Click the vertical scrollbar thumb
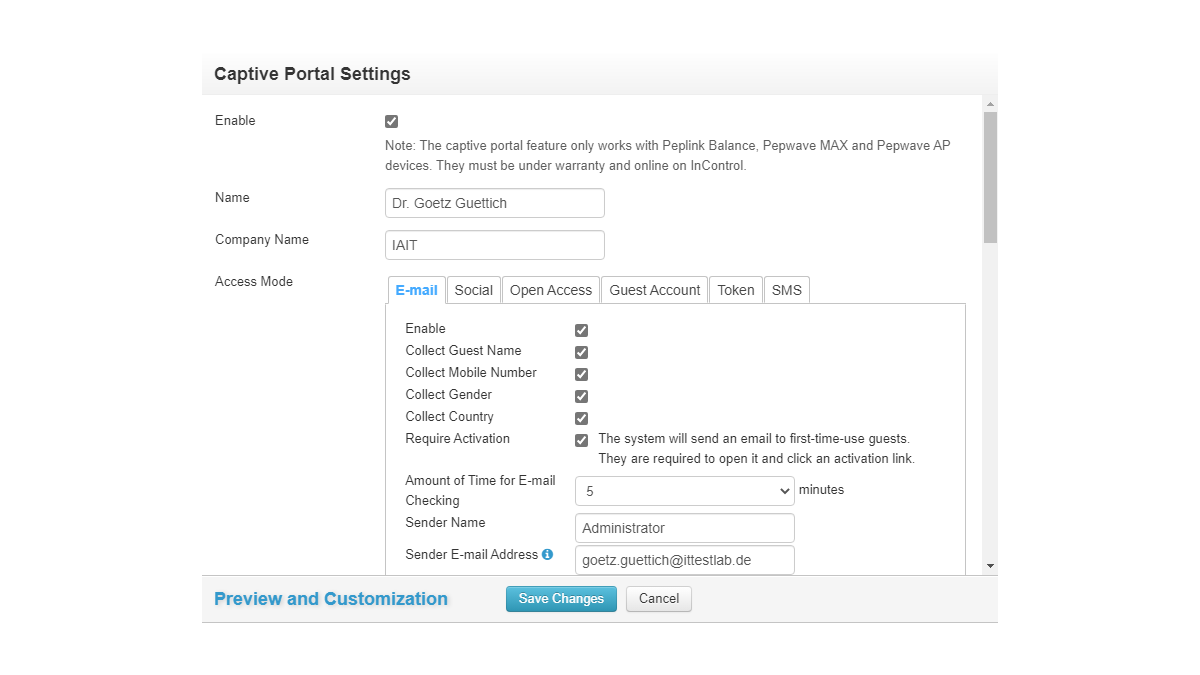Screen dimensions: 1200x675 (990, 176)
